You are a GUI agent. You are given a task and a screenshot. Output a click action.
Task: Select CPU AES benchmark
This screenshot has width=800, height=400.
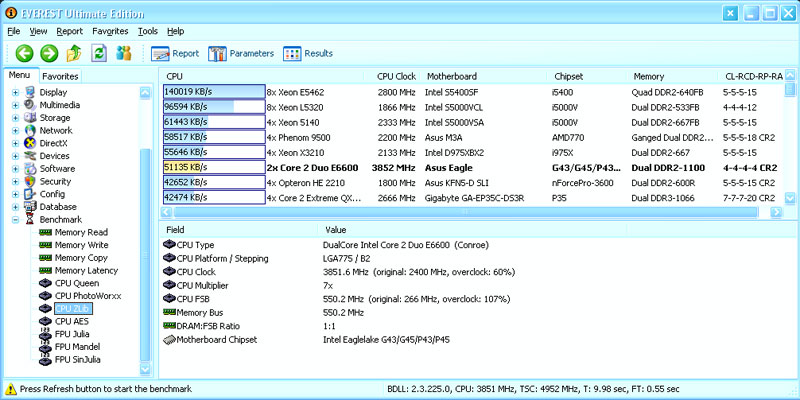[x=72, y=321]
